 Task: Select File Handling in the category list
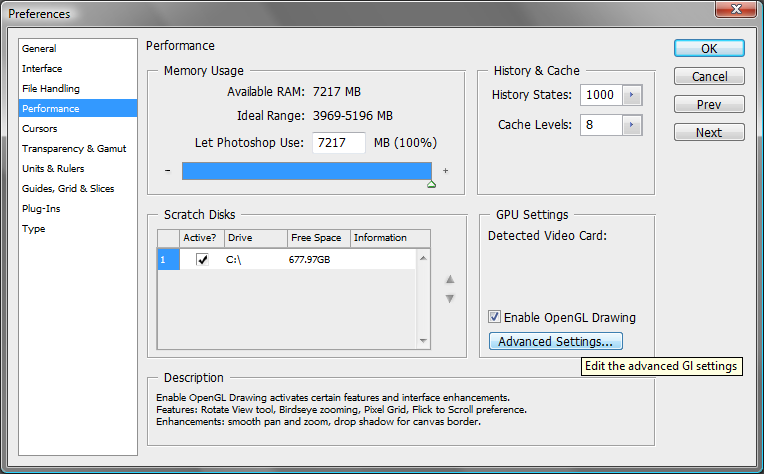click(78, 89)
